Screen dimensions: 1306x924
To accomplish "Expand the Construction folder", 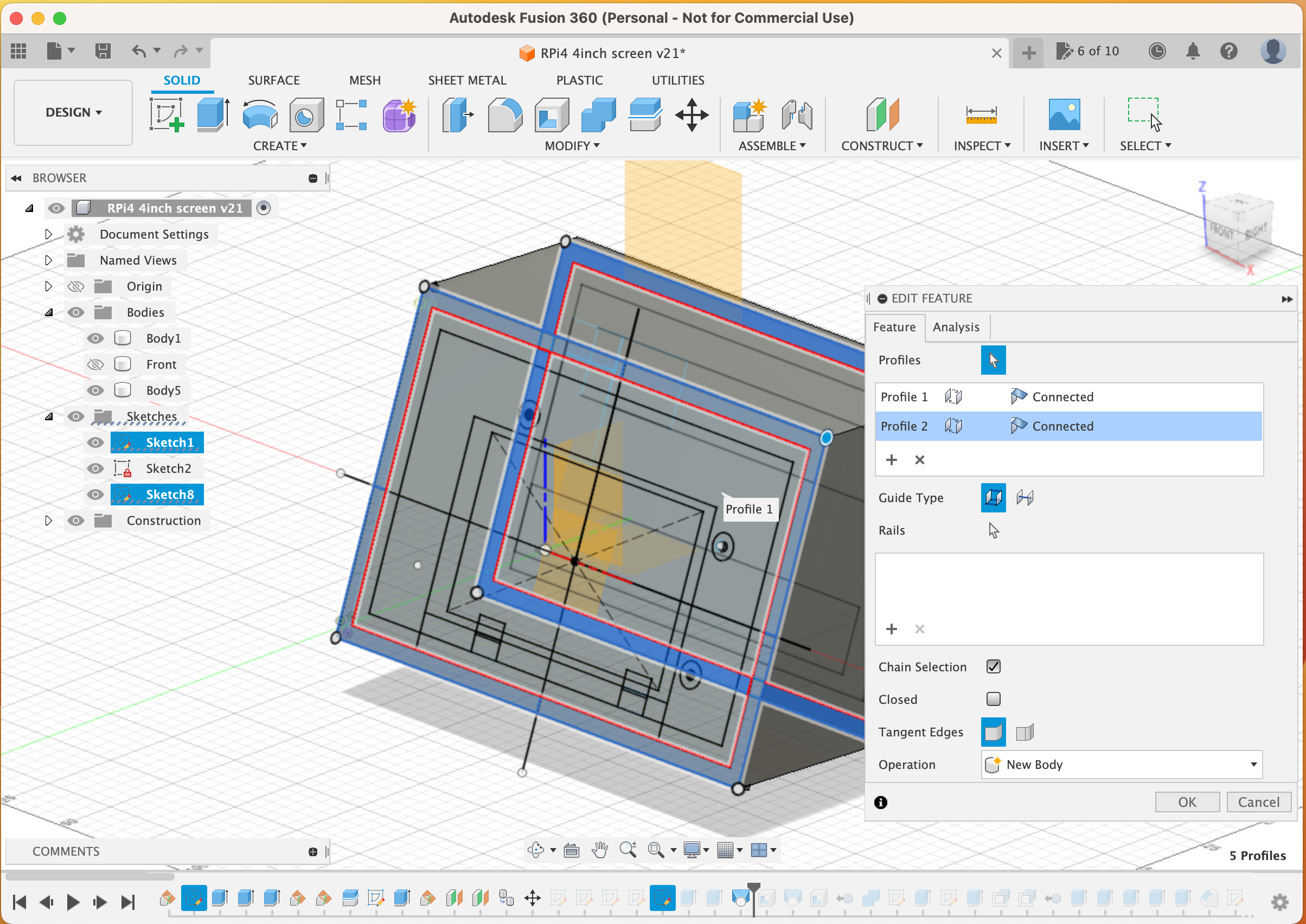I will coord(48,521).
